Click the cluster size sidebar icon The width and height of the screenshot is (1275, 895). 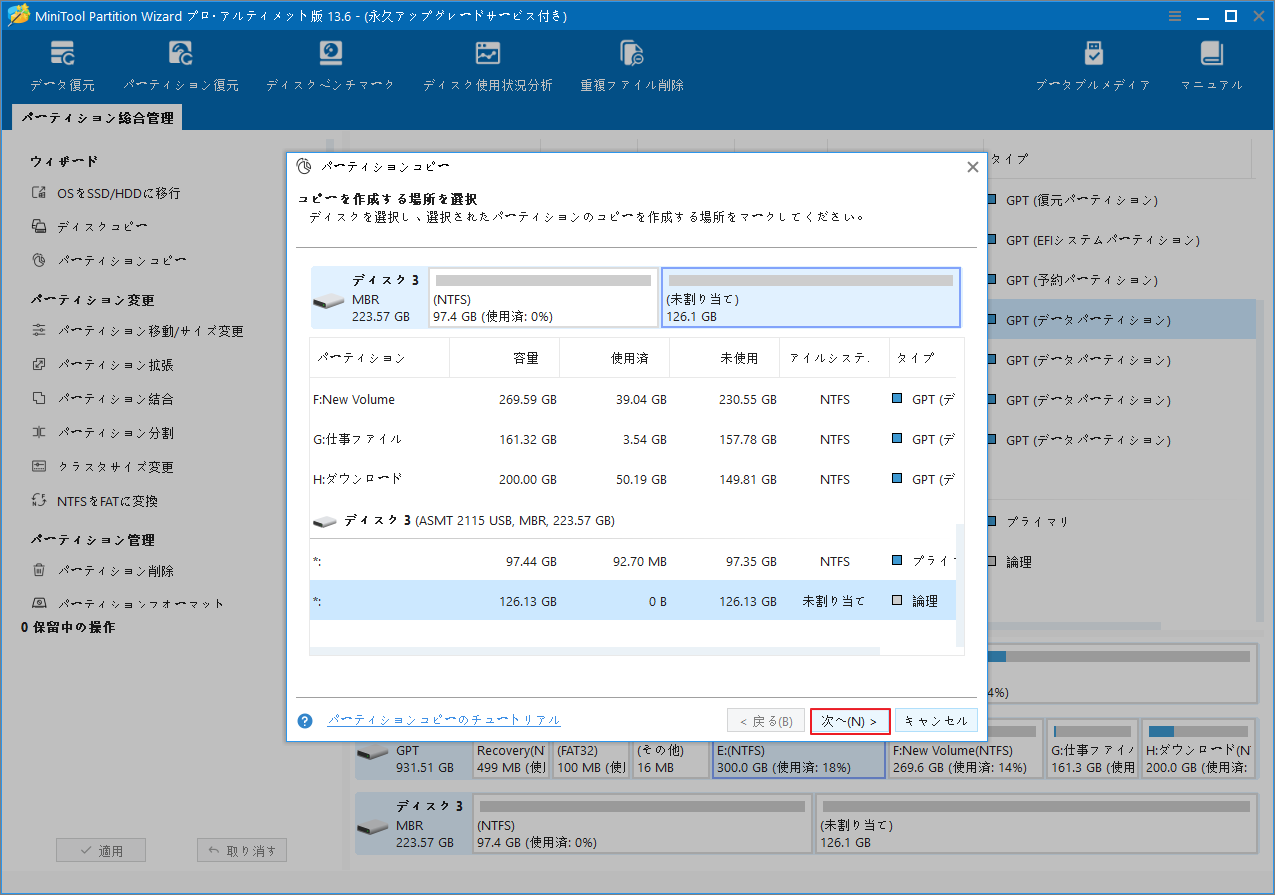tap(39, 467)
